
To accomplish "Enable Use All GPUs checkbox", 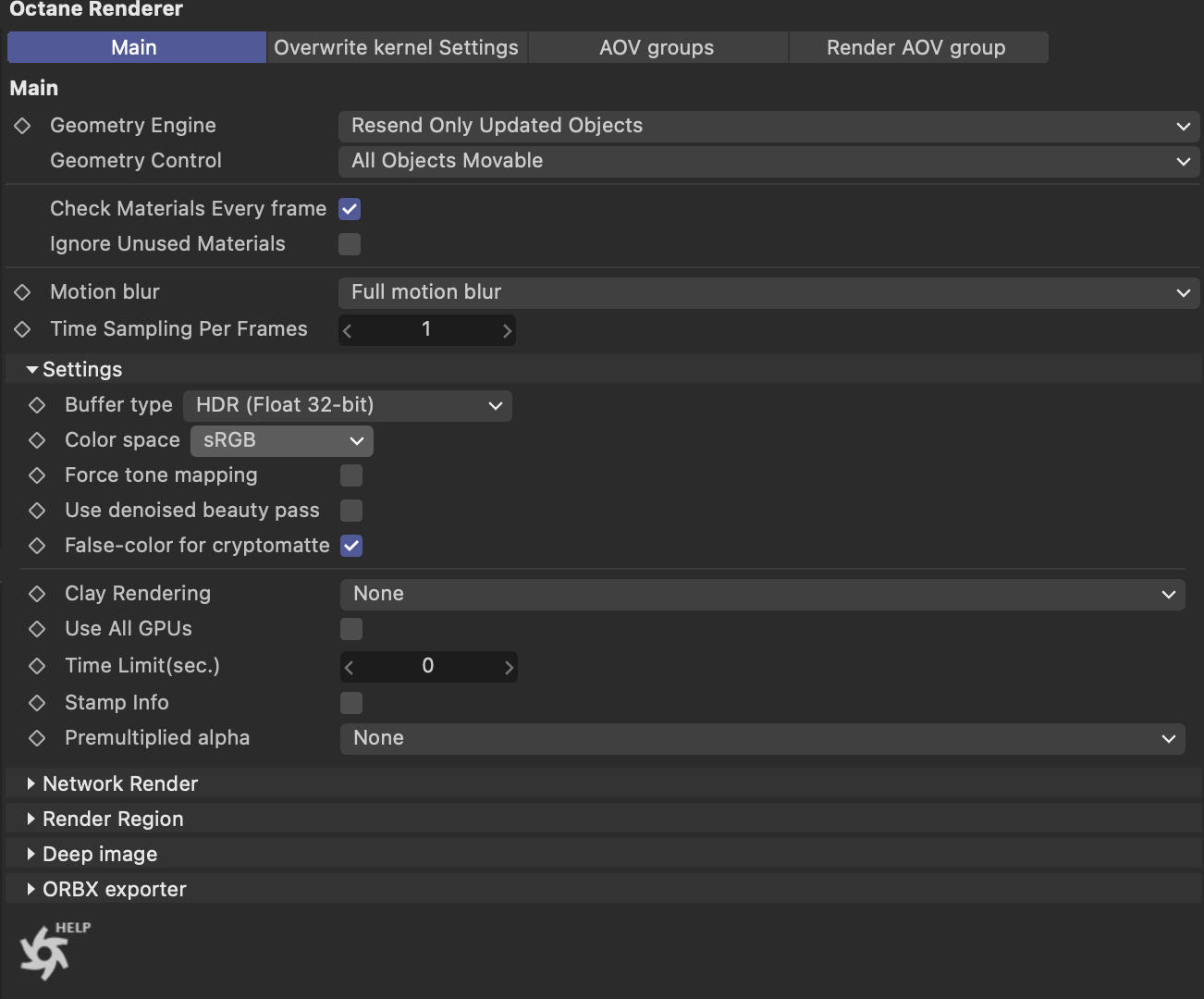I will [x=351, y=629].
